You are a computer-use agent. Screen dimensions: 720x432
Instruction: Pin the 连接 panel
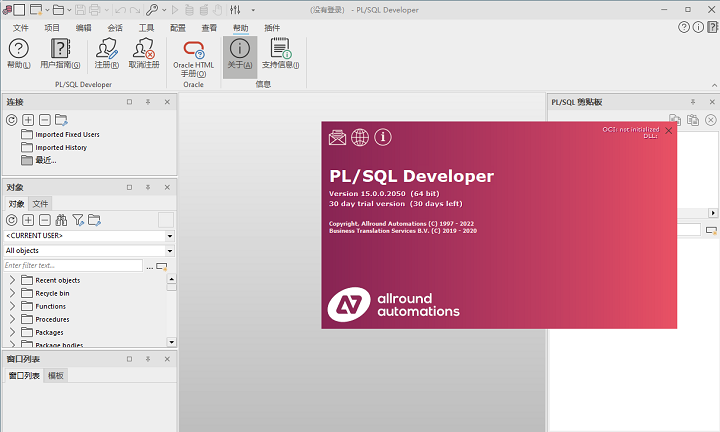click(x=148, y=102)
